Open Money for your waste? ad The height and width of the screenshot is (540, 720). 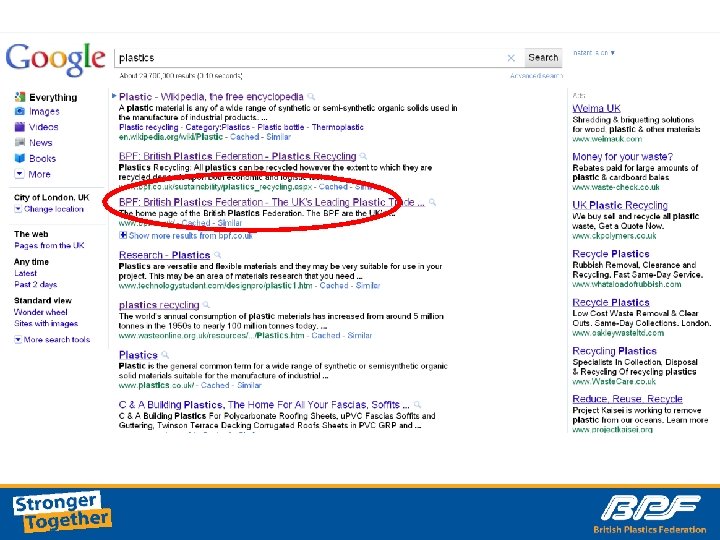pyautogui.click(x=622, y=157)
